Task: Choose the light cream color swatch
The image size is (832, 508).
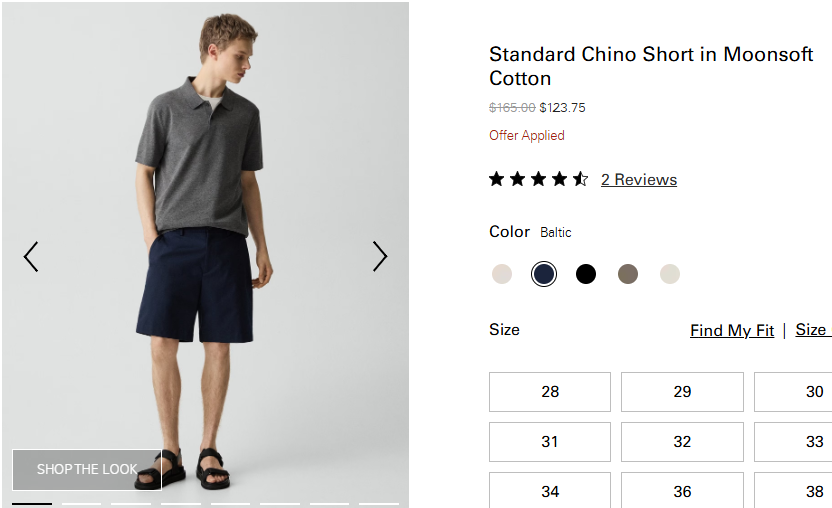Action: point(670,274)
